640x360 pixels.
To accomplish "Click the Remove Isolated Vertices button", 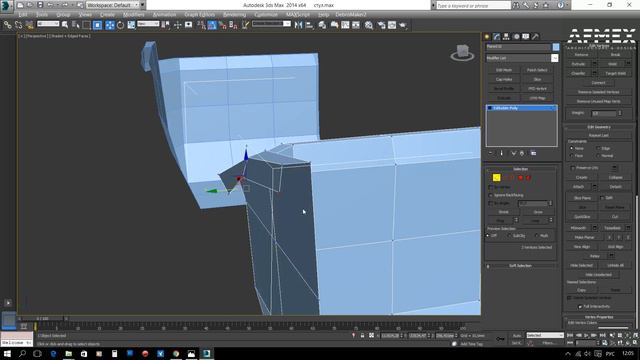I will click(x=598, y=92).
